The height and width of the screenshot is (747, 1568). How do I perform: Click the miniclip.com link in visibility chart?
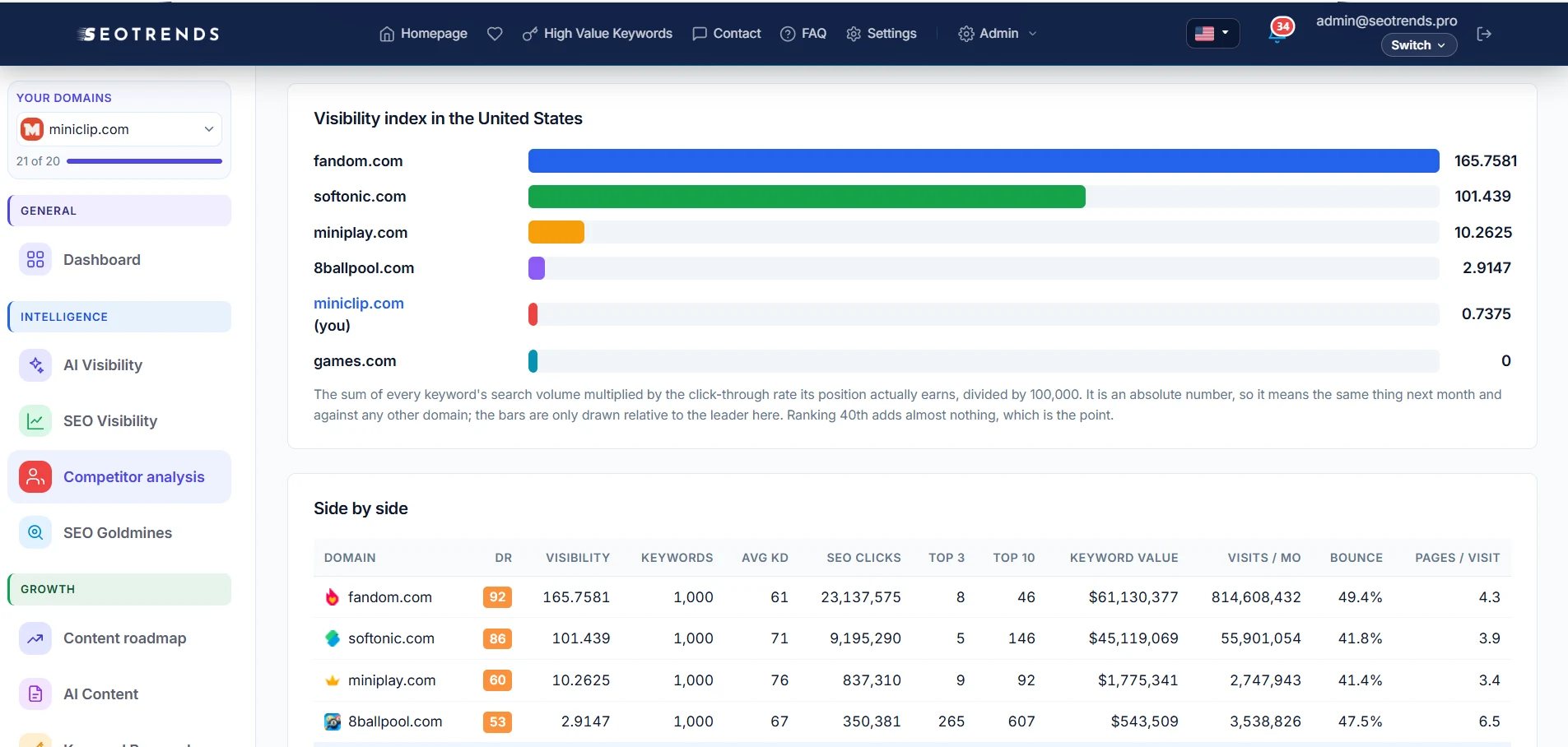(359, 304)
